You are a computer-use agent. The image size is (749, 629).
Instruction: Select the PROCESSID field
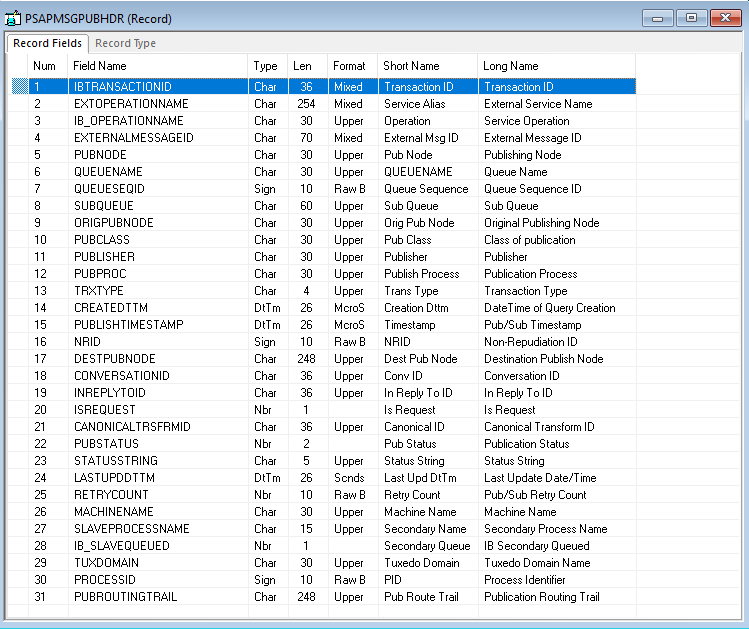point(105,580)
